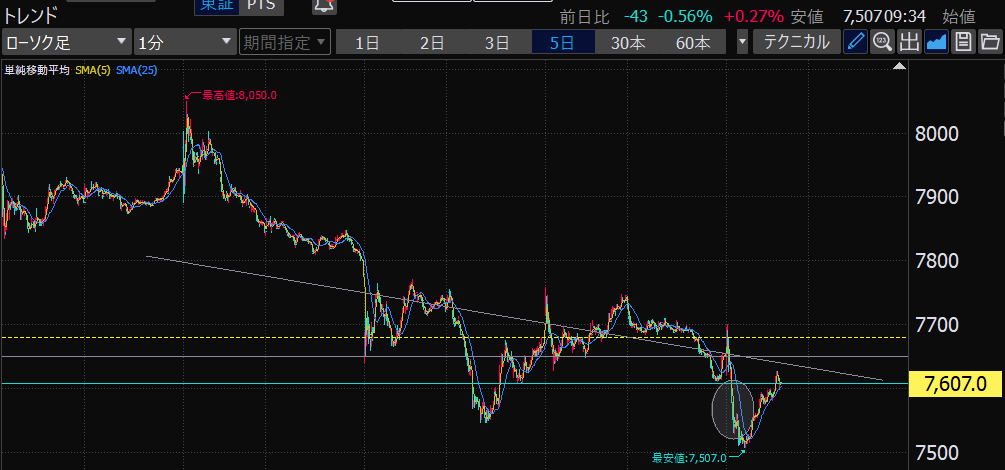Select the 5日 period toggle

tap(562, 42)
